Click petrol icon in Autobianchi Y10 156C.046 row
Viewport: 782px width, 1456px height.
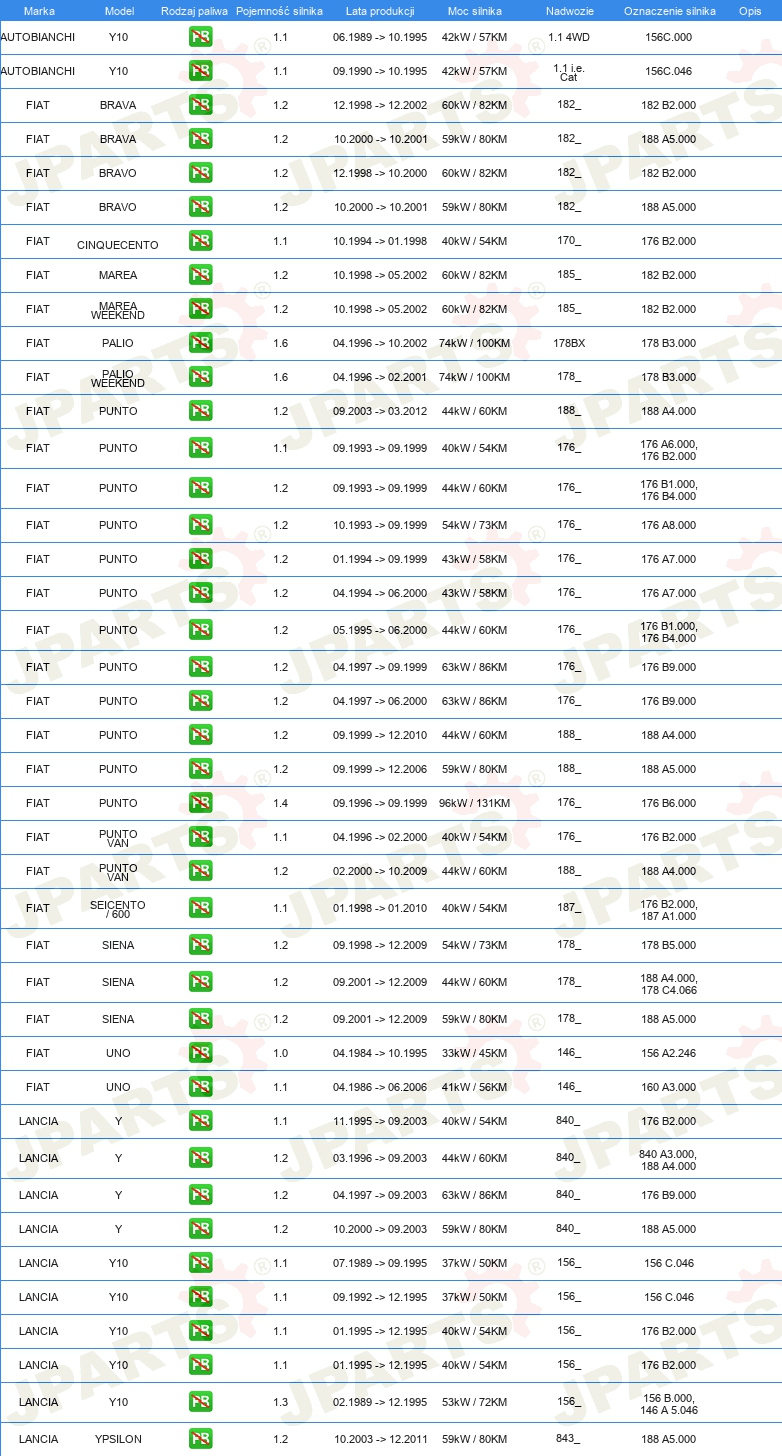click(200, 71)
